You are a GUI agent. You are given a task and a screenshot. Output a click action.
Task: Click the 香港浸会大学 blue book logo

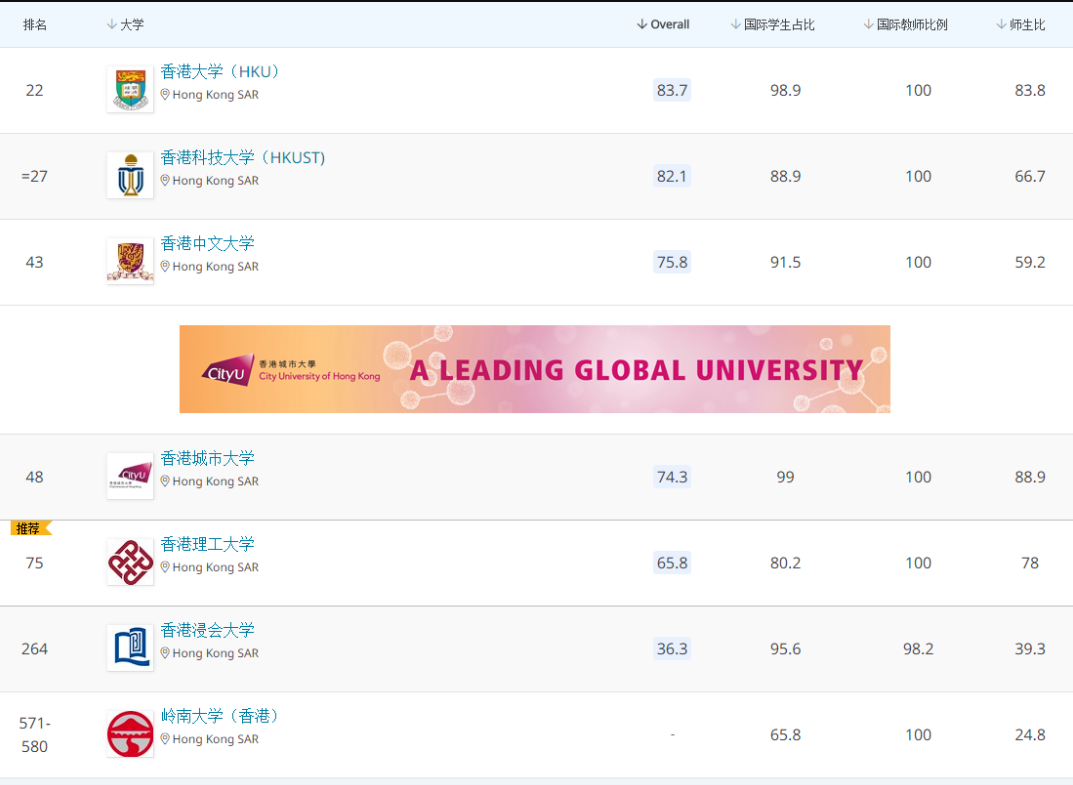pos(130,648)
